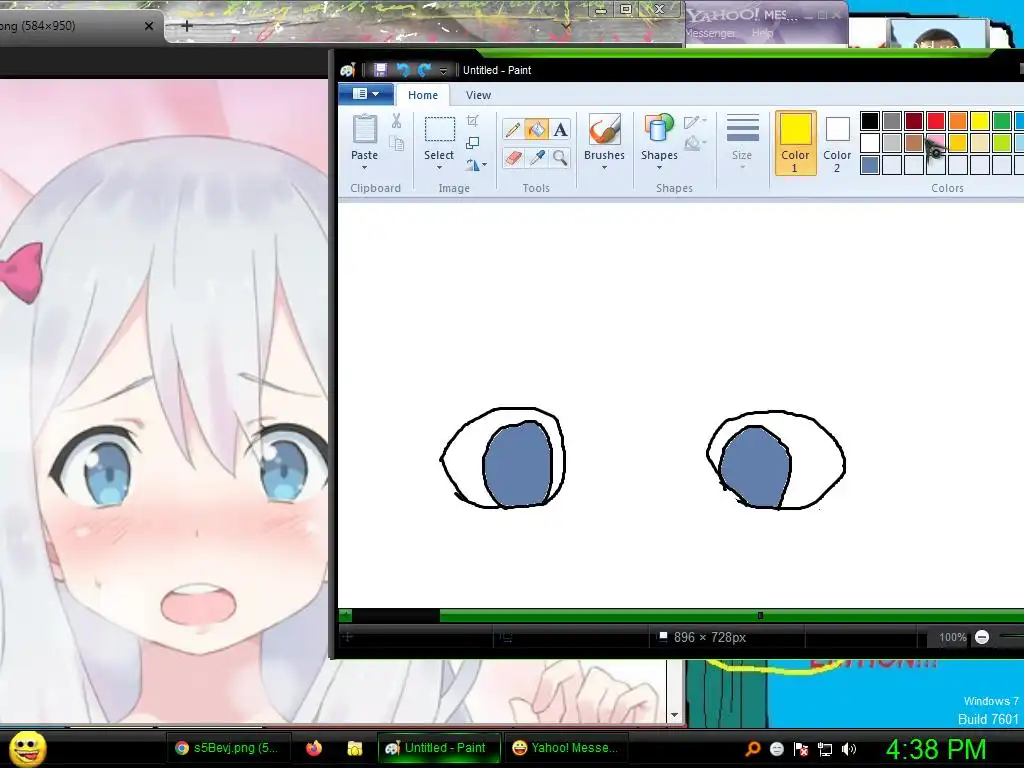Click the Brushes icon

click(x=604, y=129)
